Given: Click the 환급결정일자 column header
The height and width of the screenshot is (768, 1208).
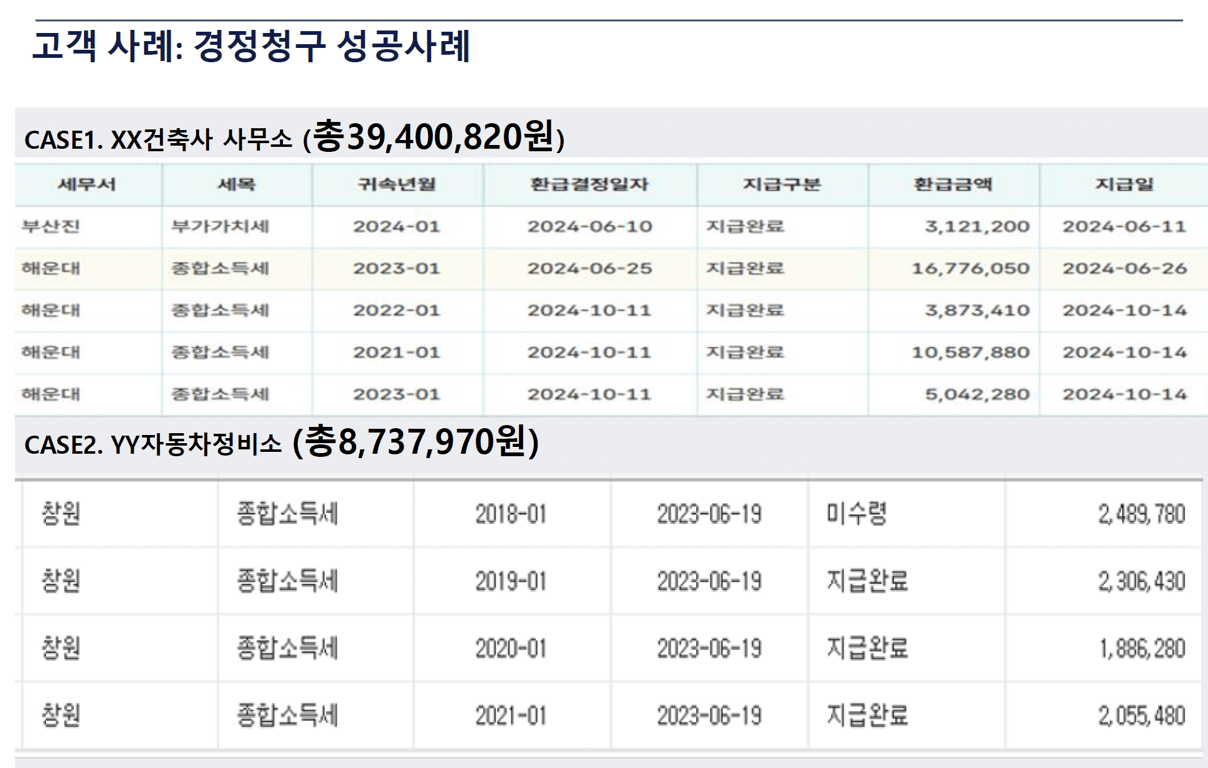Looking at the screenshot, I should click(590, 185).
